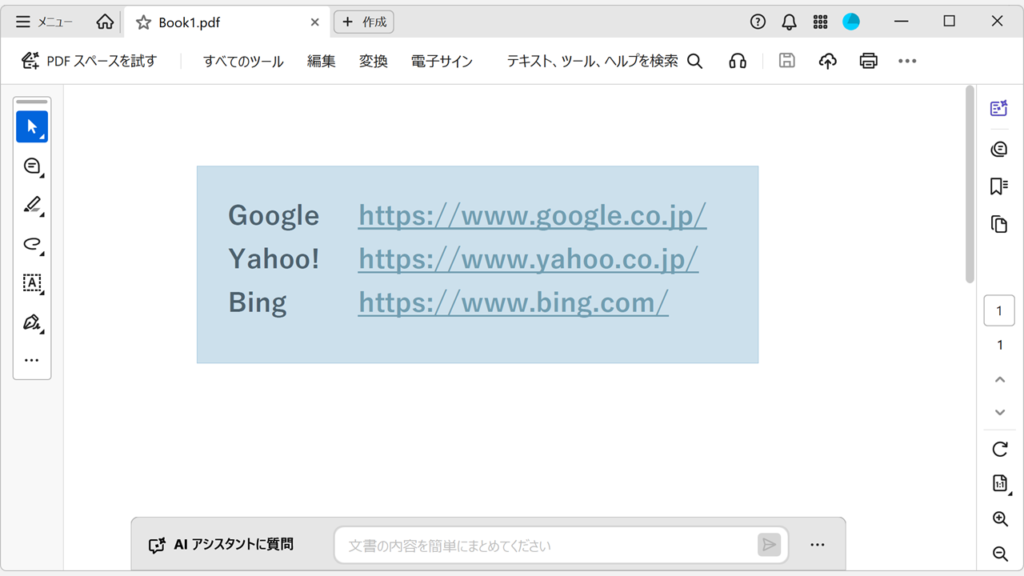
Task: Star the Book1.pdf tab as favorite
Action: [143, 23]
